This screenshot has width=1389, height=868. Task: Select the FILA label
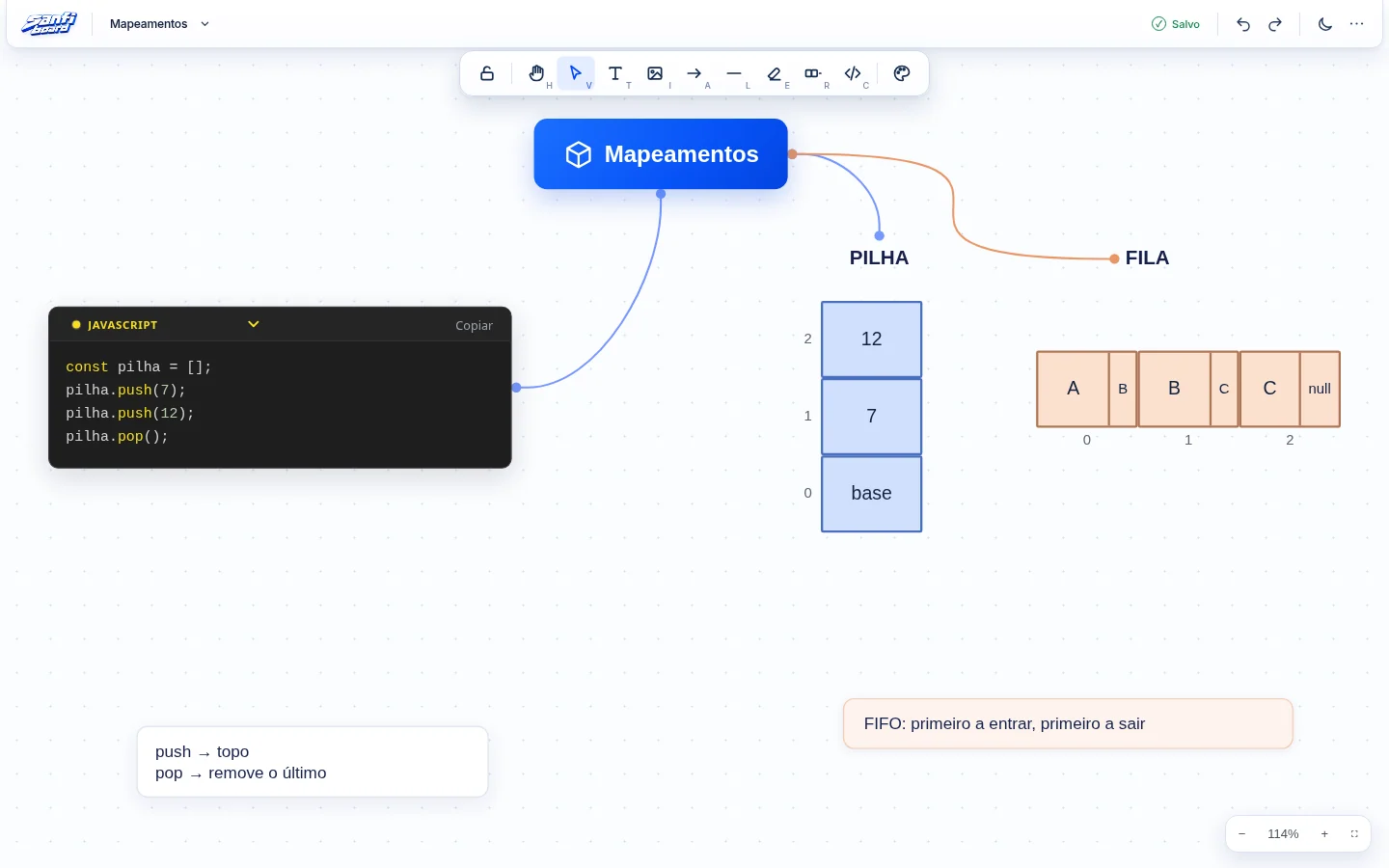1147,258
